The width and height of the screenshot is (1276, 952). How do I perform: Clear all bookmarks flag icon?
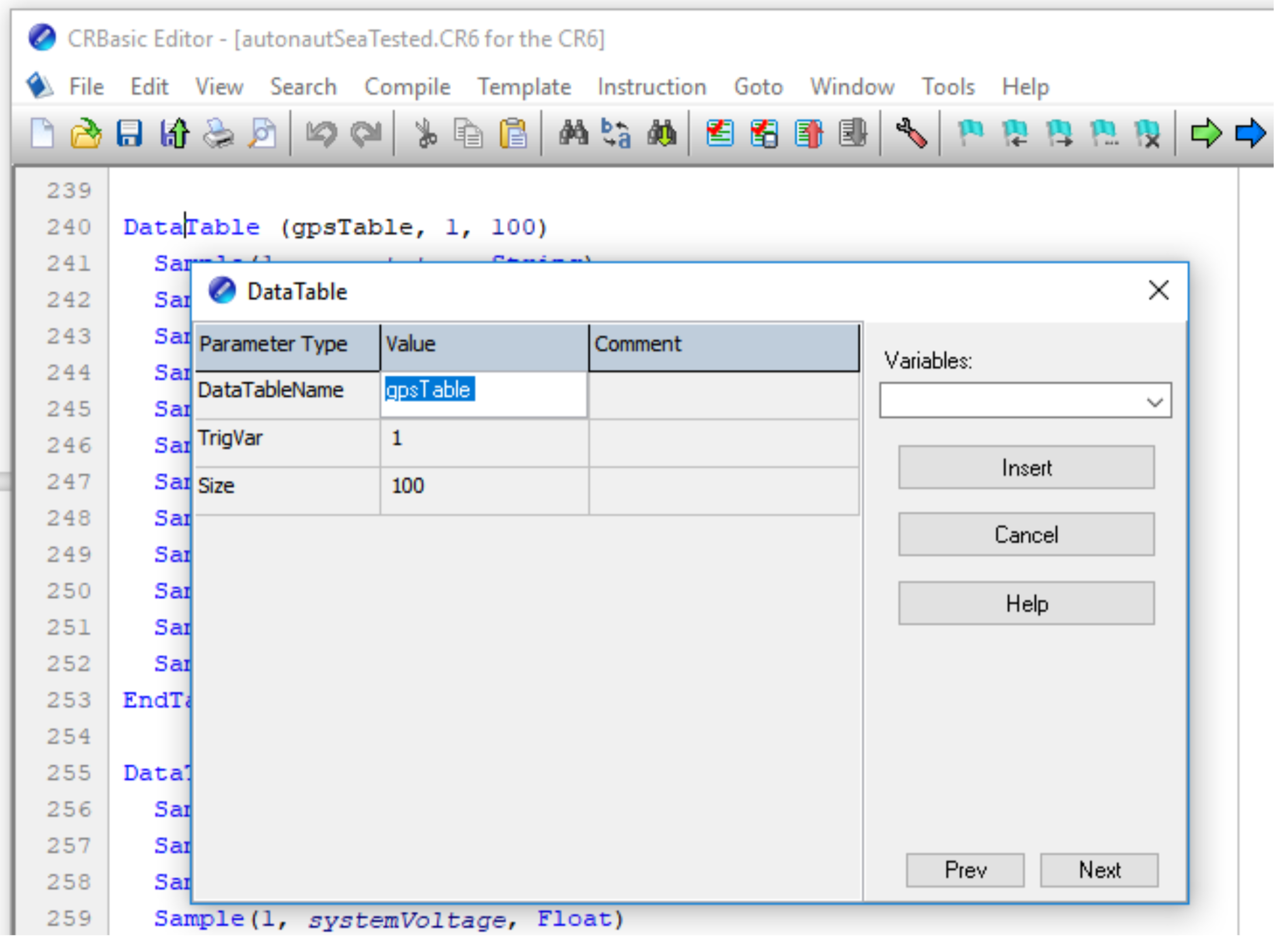(1147, 134)
